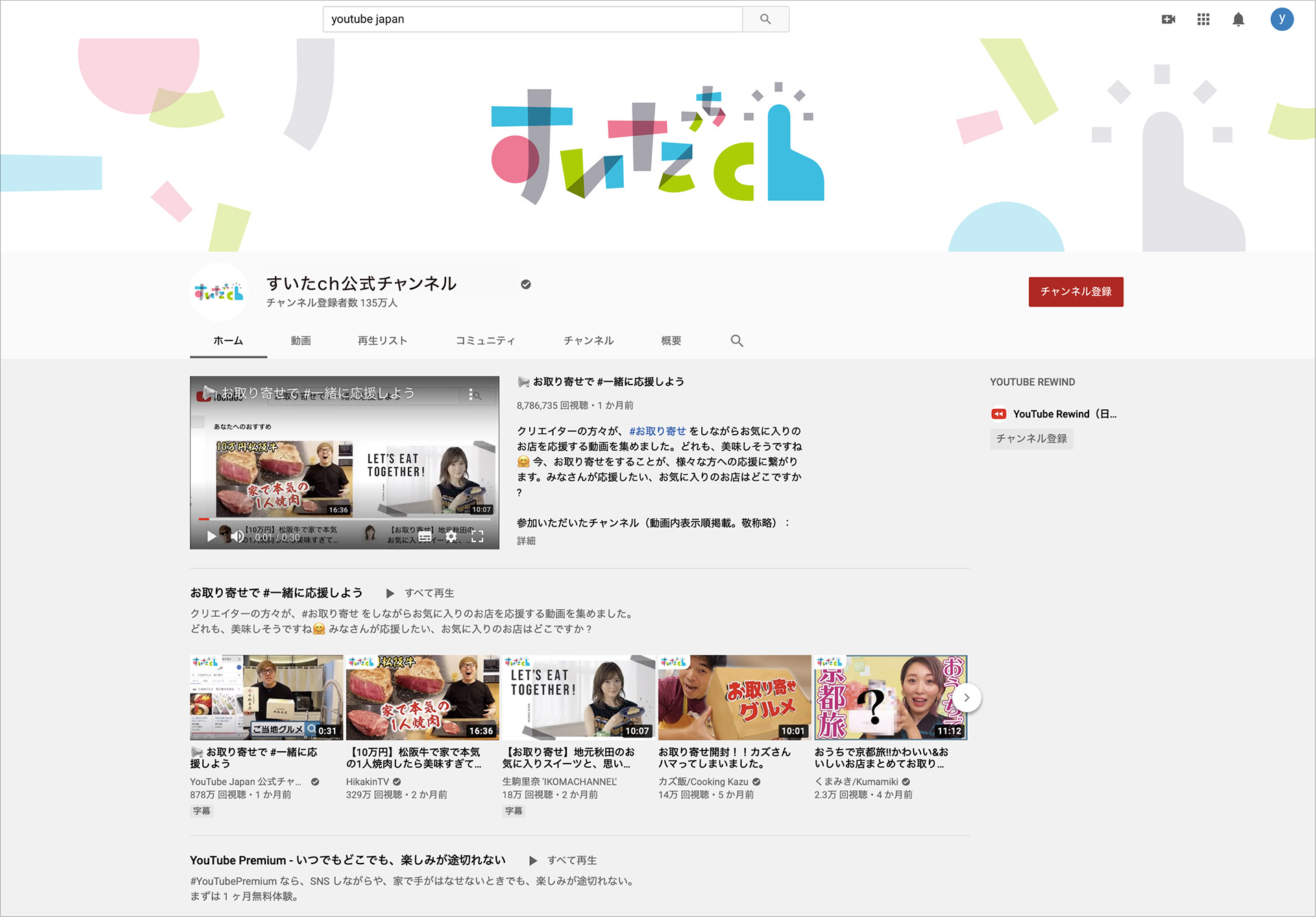Search within the channel using magnifier icon
Screen dimensions: 1316x917
coord(737,341)
